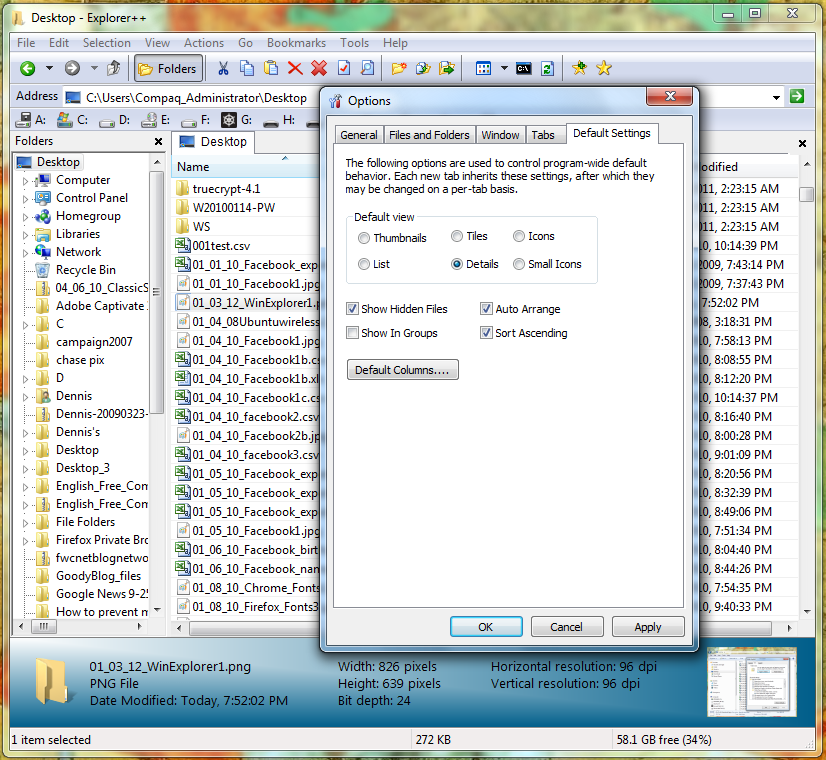Image resolution: width=826 pixels, height=760 pixels.
Task: Select Thumbnails default view
Action: [x=392, y=238]
